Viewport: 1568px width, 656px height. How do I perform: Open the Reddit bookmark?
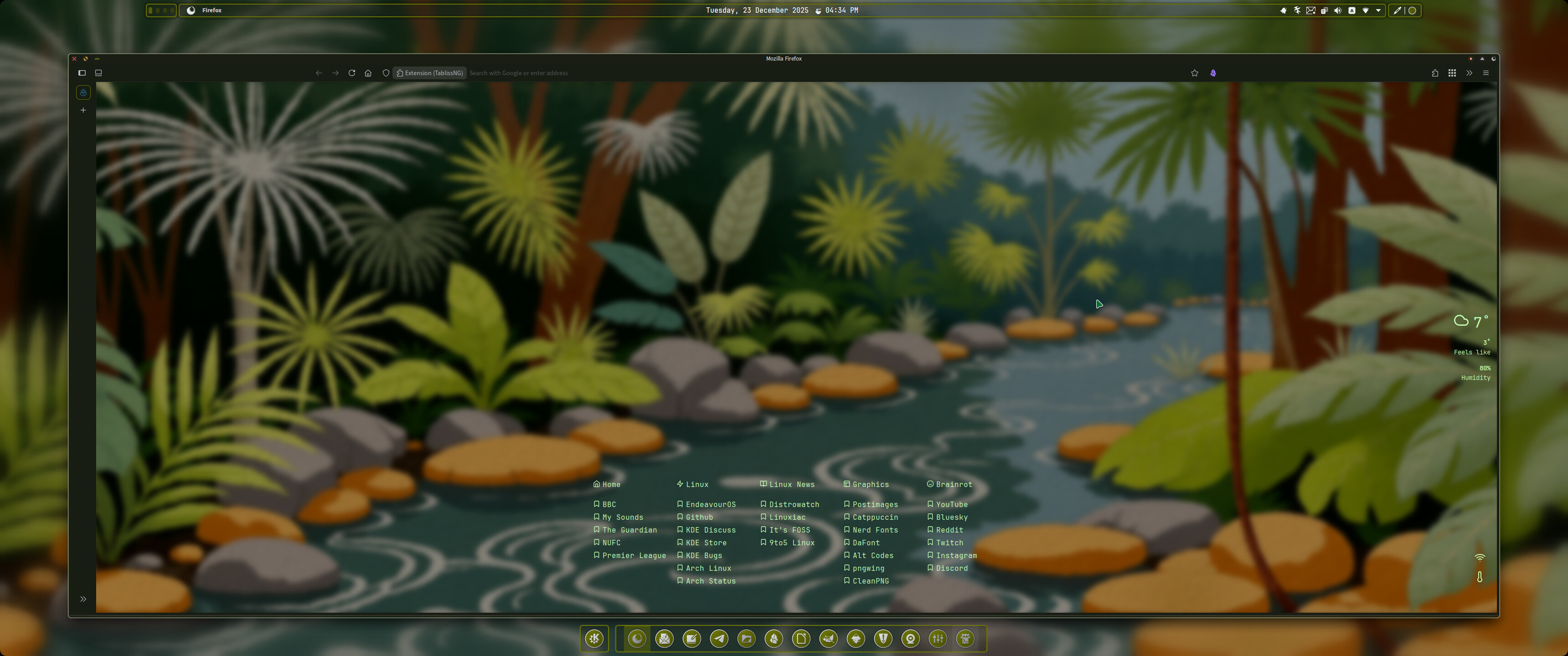pos(945,530)
